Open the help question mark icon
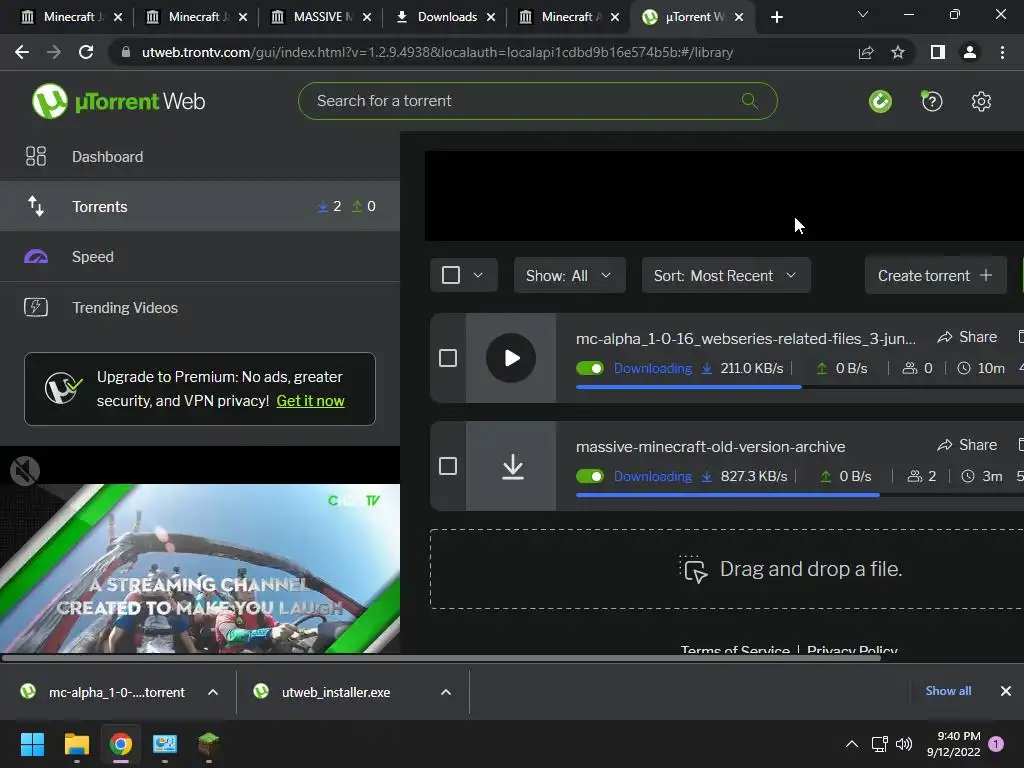1024x768 pixels. pyautogui.click(x=932, y=101)
